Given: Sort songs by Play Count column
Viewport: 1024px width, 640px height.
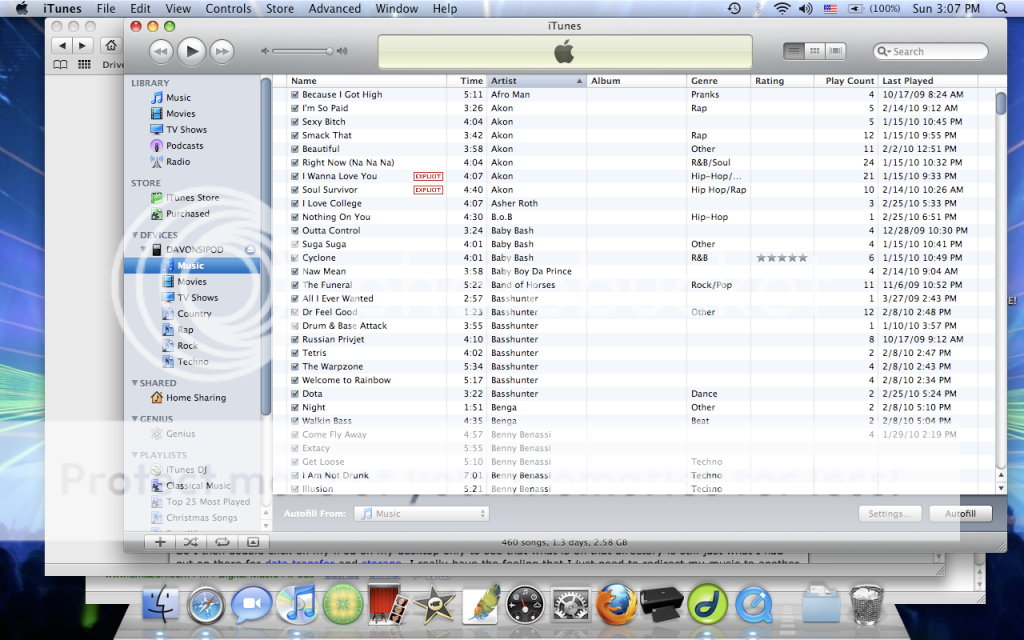Looking at the screenshot, I should coord(846,81).
